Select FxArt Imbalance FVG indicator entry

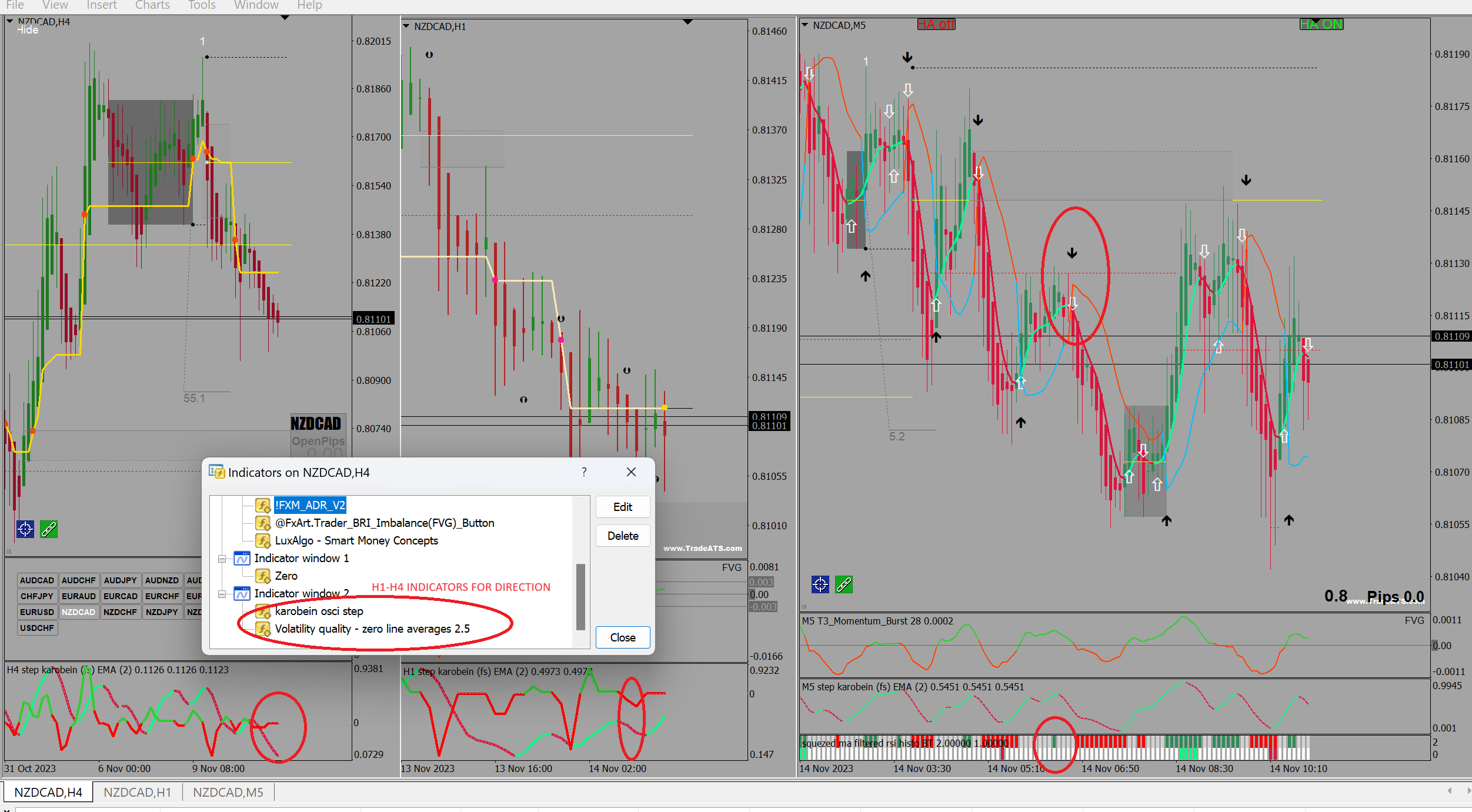pos(384,523)
